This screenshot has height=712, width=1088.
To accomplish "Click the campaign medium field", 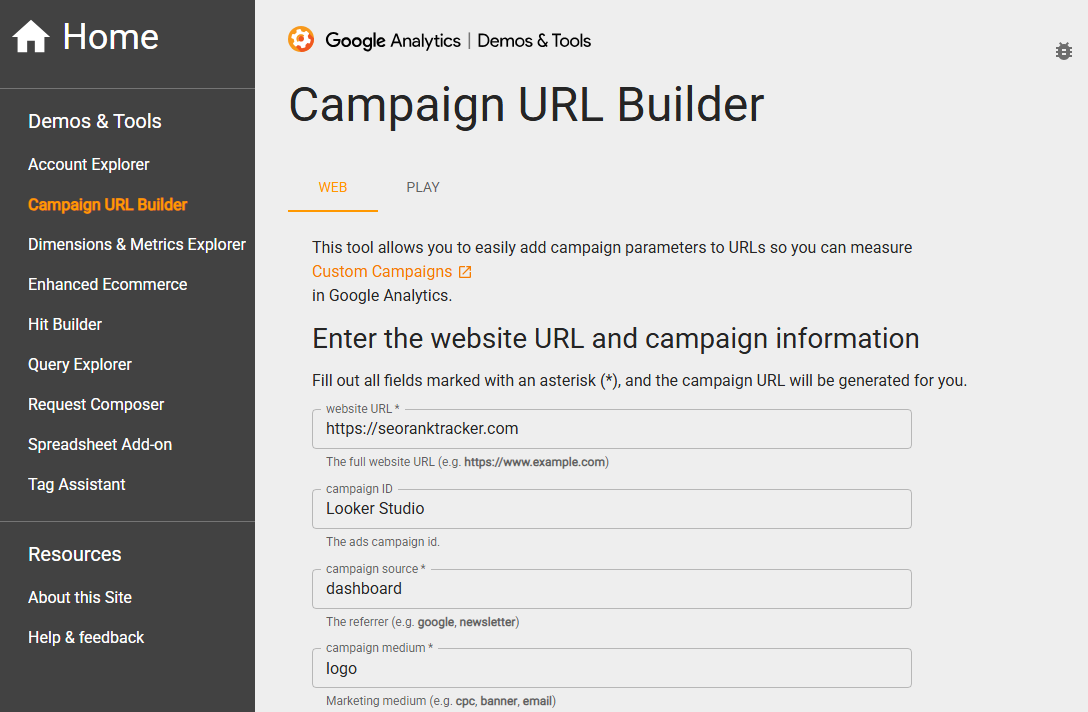I will click(612, 668).
